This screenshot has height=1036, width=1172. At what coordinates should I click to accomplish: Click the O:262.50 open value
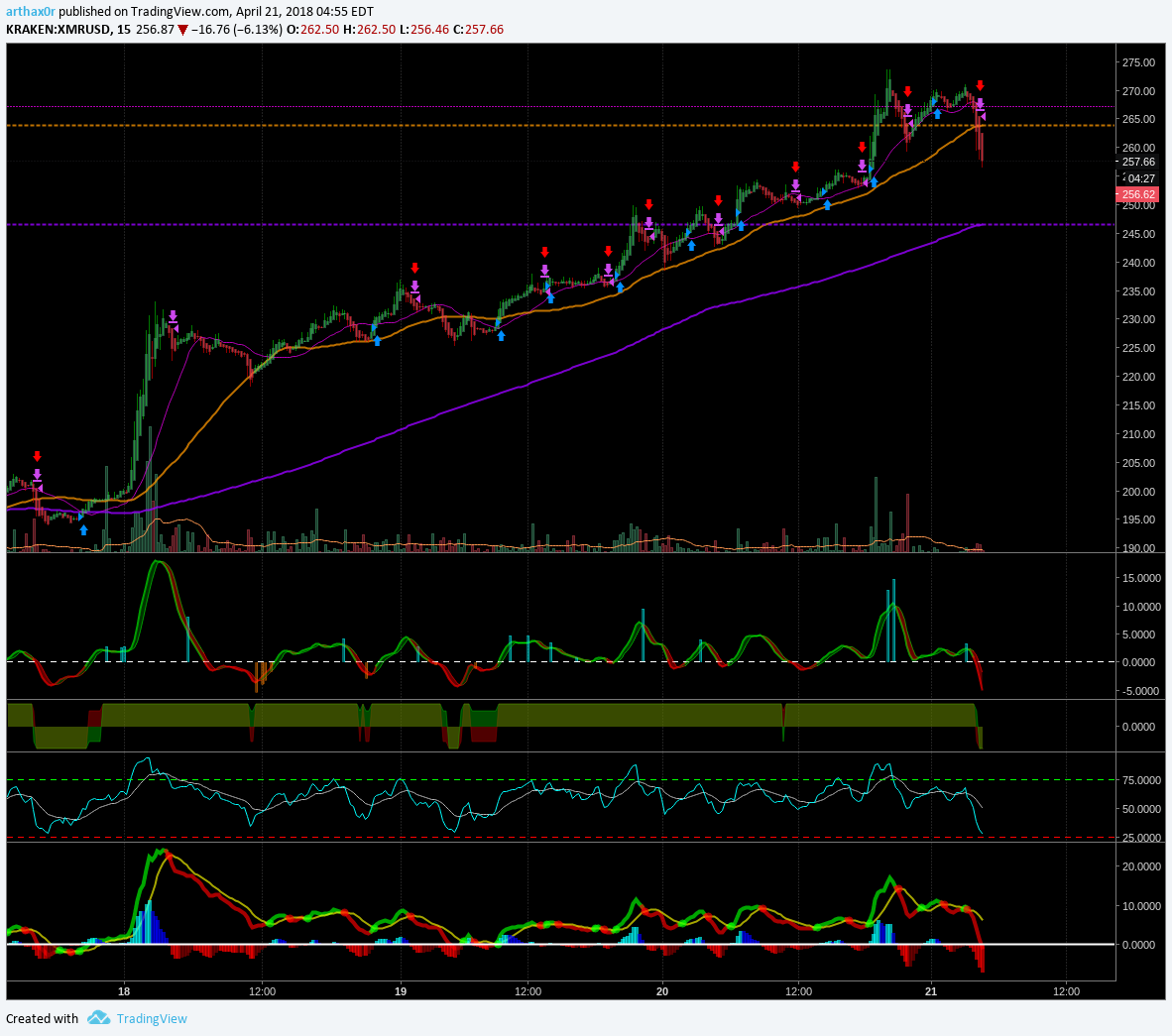click(313, 30)
